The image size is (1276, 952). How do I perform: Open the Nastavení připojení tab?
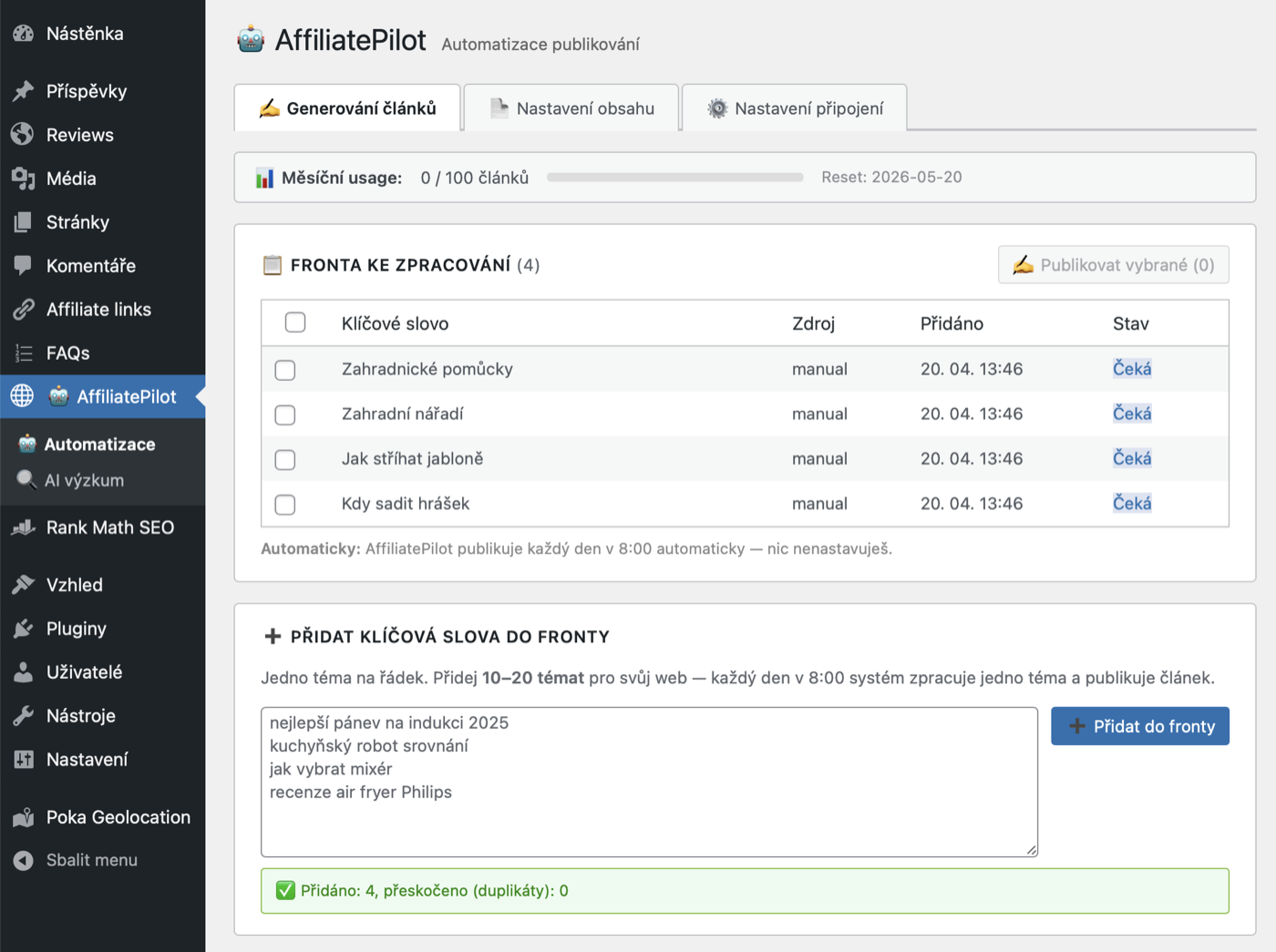[795, 108]
